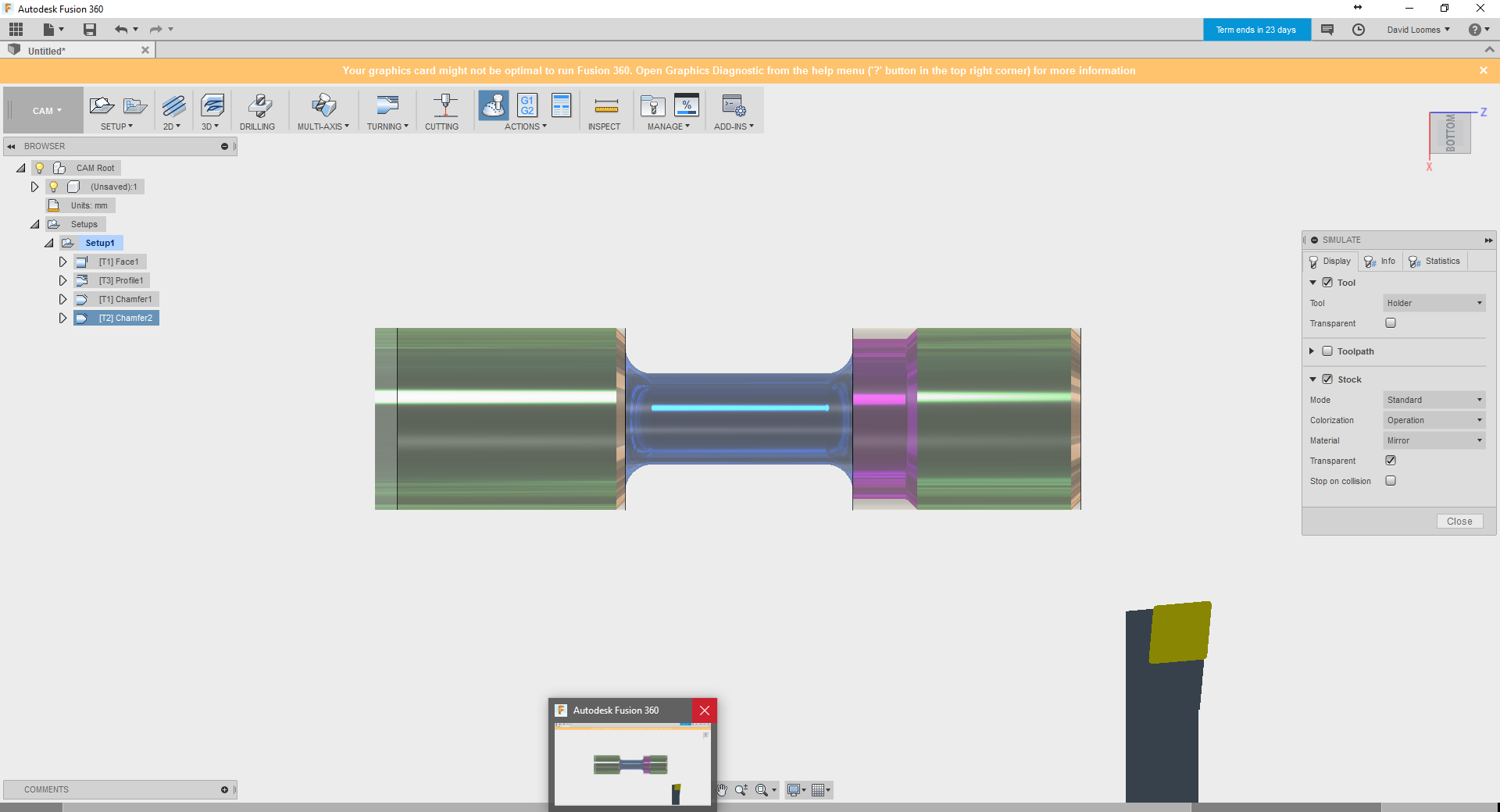1500x812 pixels.
Task: Open the David Loomes account menu
Action: 1418,30
